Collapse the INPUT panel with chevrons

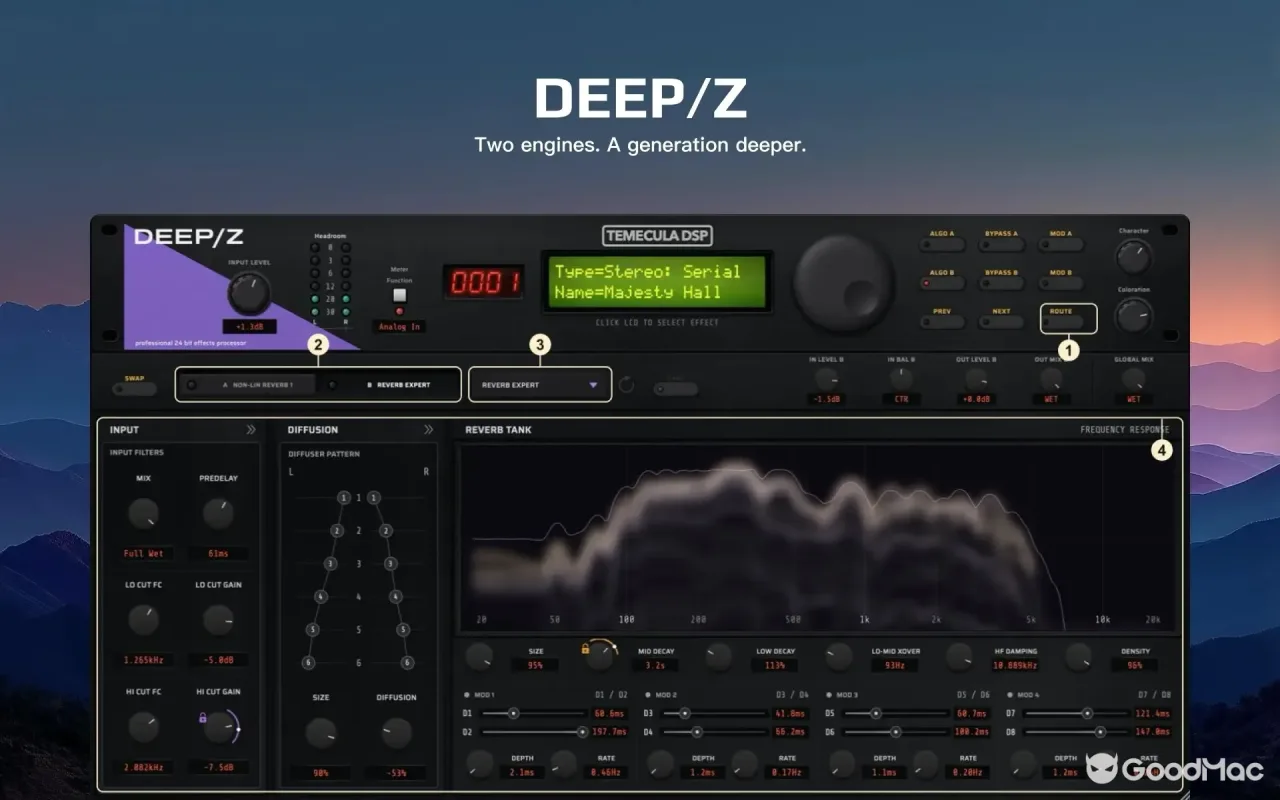tap(251, 430)
